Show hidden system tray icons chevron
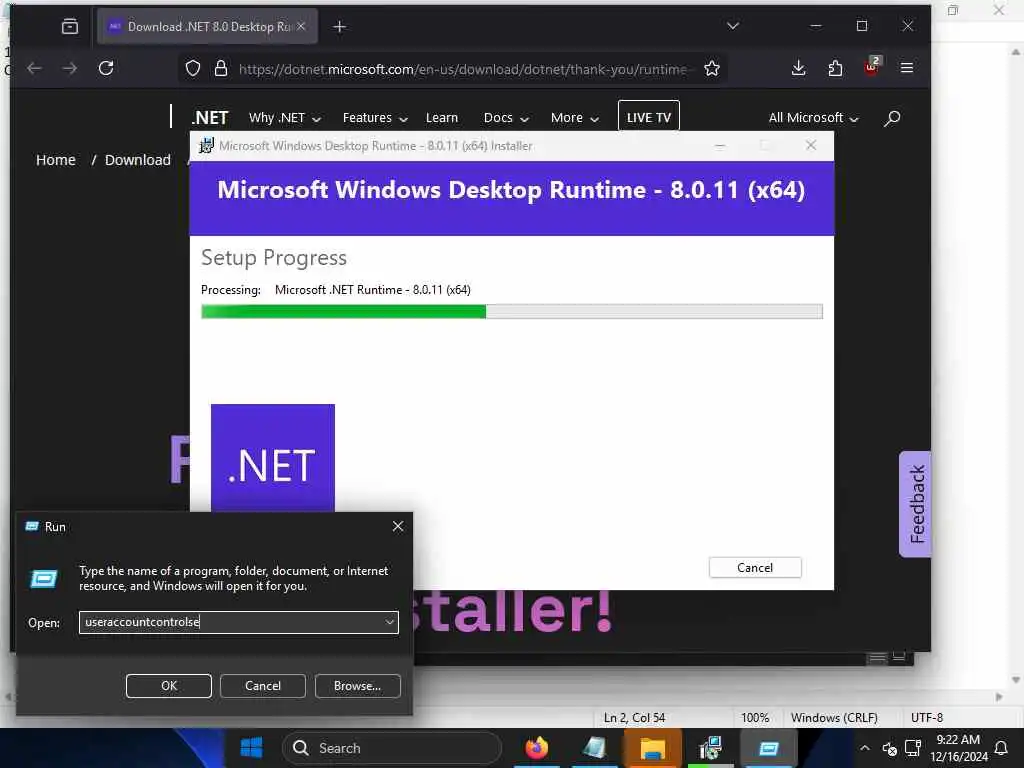The height and width of the screenshot is (768, 1024). click(865, 748)
